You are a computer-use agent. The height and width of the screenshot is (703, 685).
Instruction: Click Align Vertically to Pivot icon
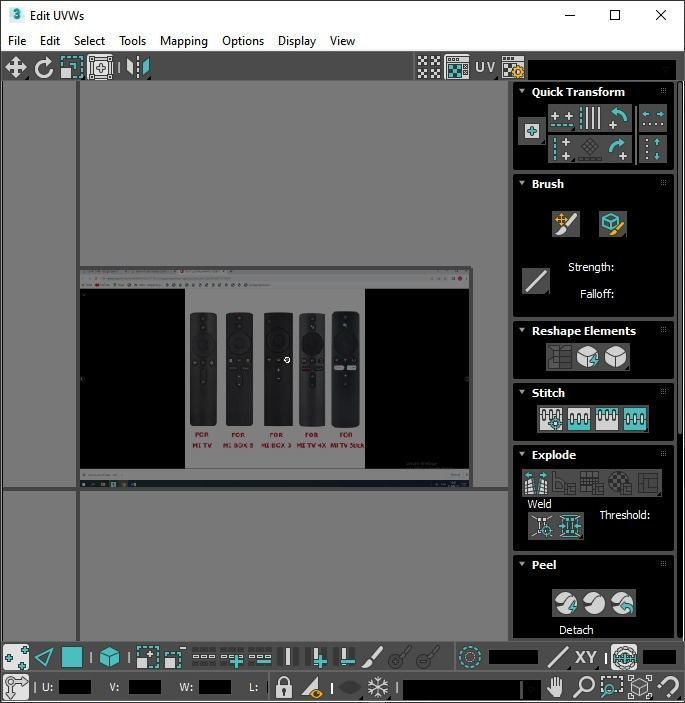point(562,149)
